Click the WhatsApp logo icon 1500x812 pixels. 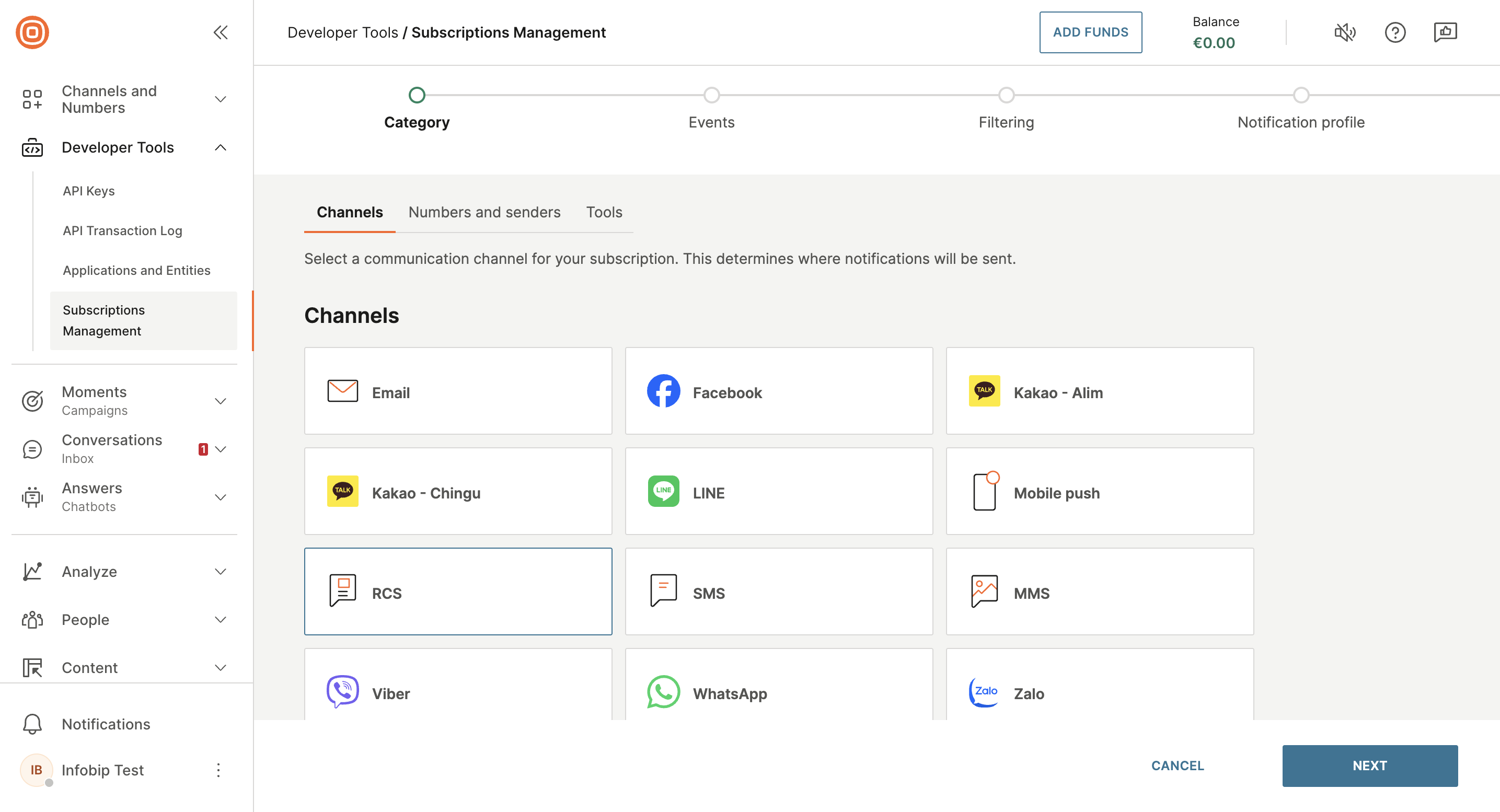[x=663, y=691]
